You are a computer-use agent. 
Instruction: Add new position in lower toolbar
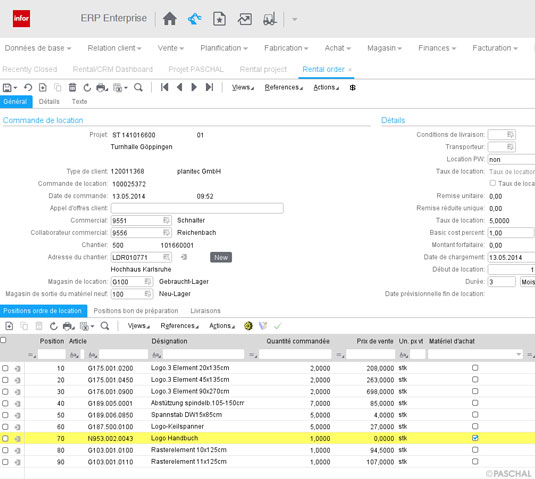(9, 326)
